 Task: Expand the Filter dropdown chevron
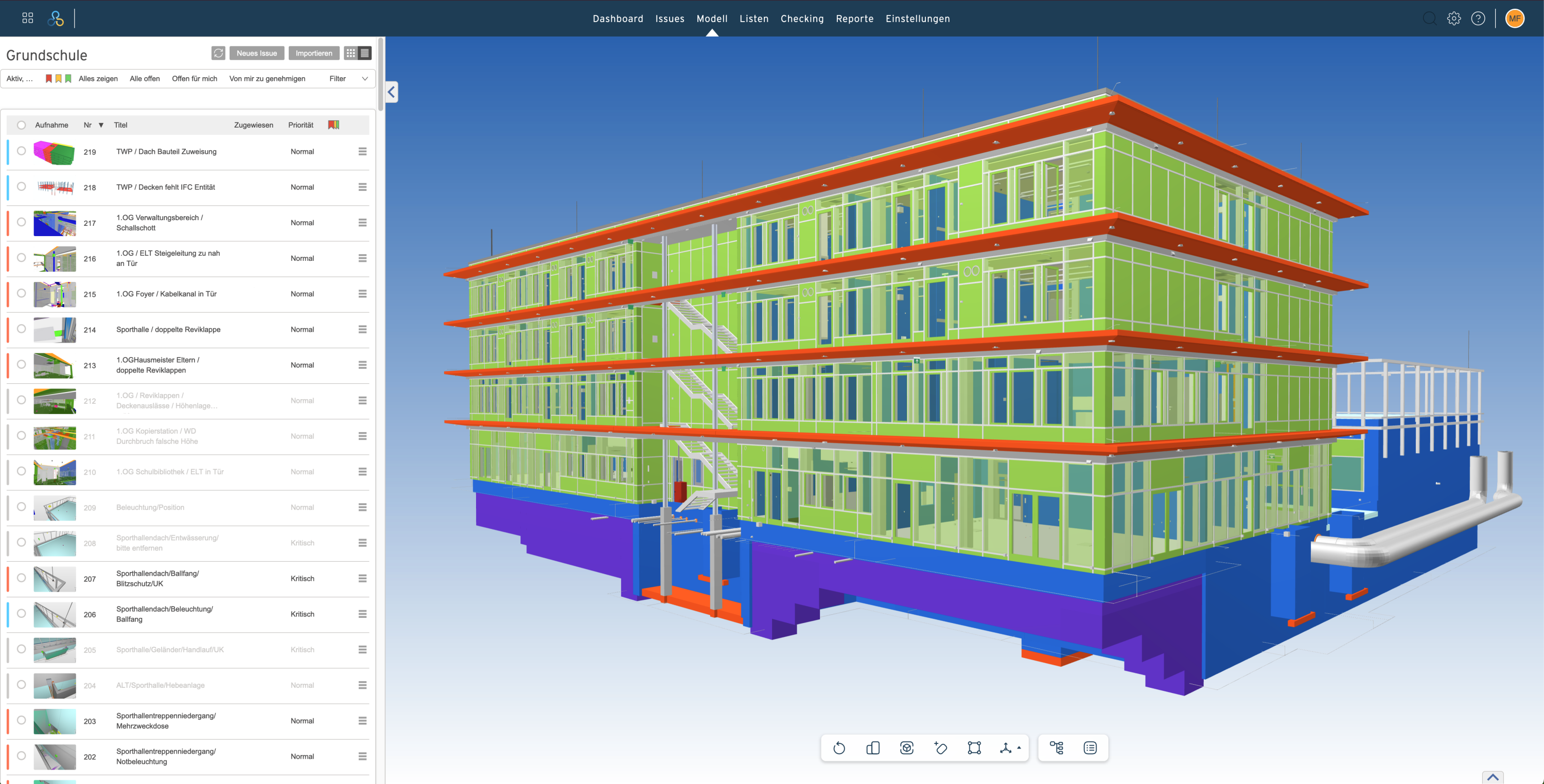[364, 79]
